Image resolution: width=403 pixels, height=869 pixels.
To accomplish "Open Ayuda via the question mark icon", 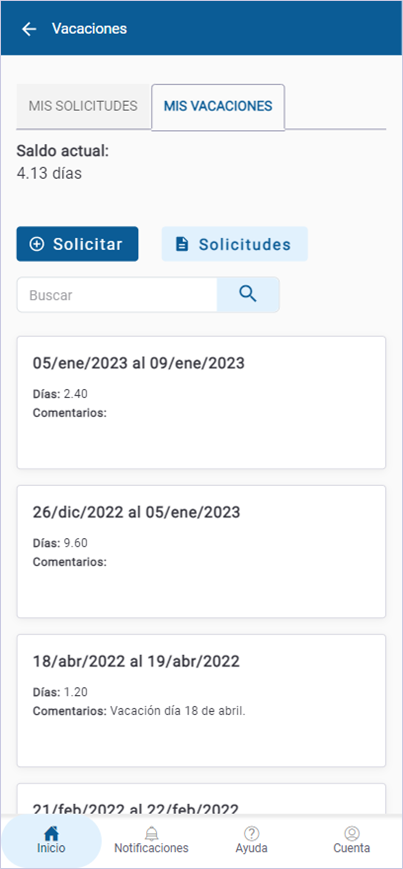I will click(x=252, y=833).
